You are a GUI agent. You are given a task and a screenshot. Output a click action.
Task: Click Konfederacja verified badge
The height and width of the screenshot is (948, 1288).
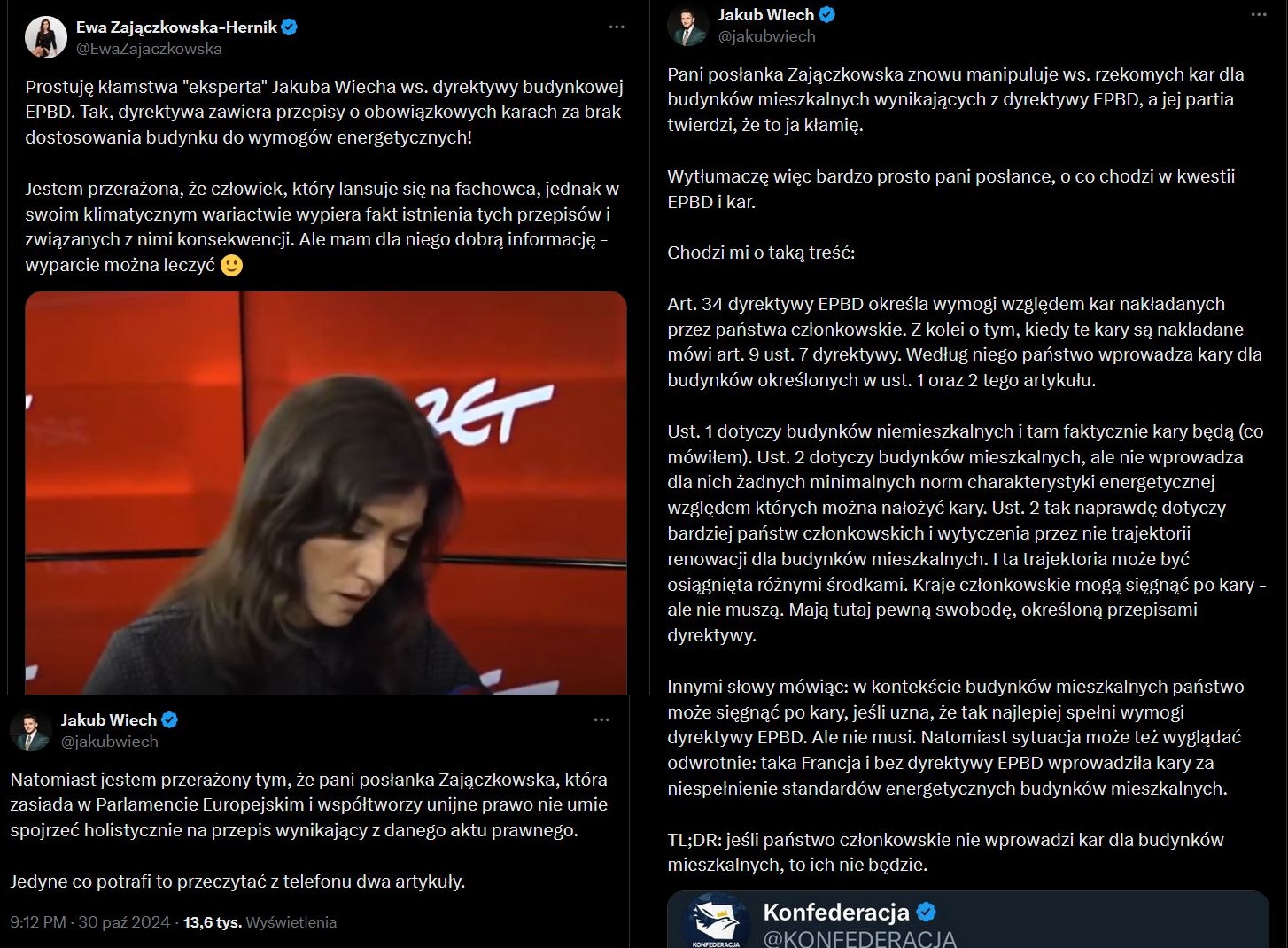pyautogui.click(x=926, y=912)
